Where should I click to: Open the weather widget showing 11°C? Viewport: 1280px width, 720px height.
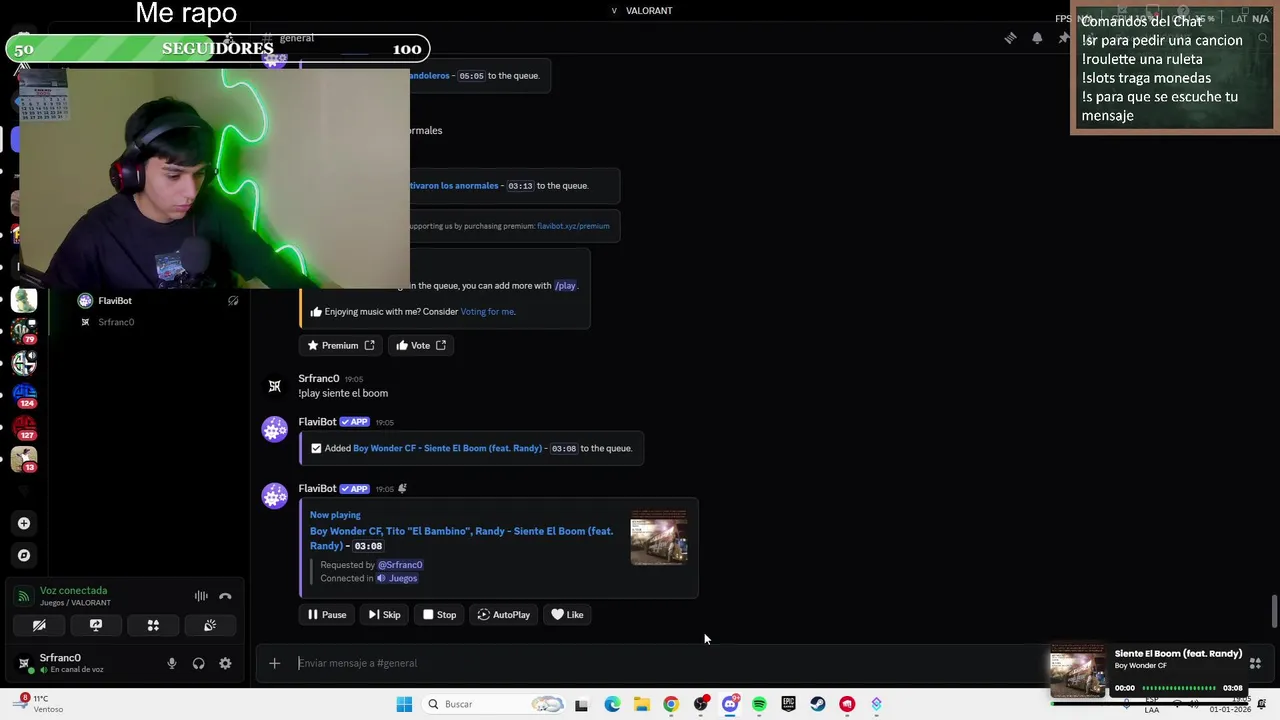(x=36, y=704)
